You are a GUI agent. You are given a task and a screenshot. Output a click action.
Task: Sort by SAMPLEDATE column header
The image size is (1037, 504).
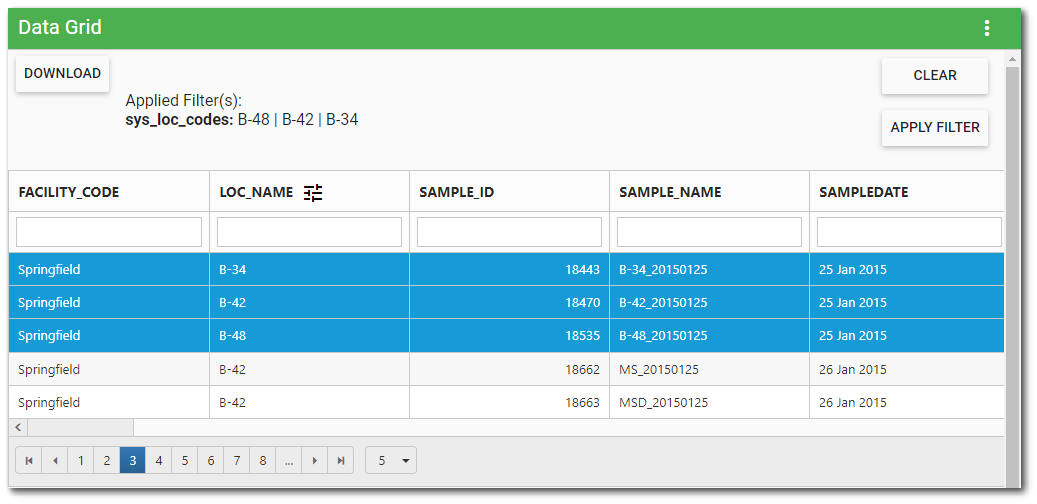[864, 192]
